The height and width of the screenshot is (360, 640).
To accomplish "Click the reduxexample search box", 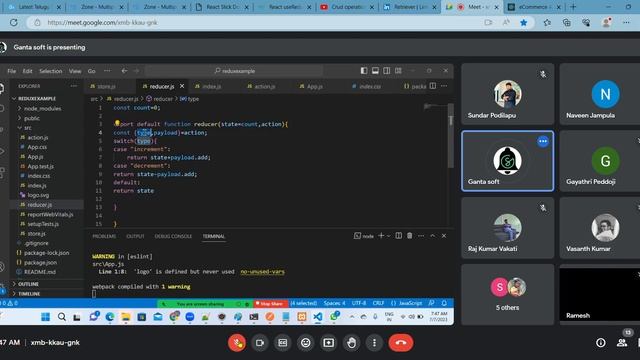I will pos(234,71).
